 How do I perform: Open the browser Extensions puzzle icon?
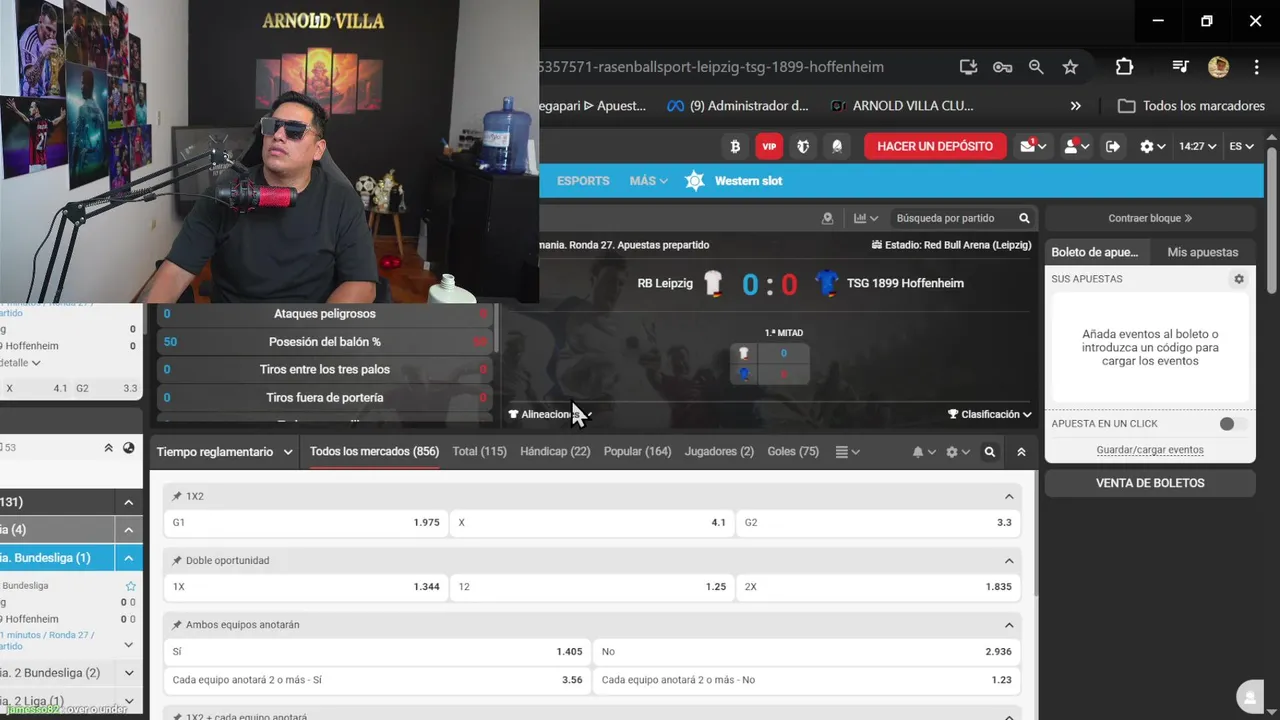(x=1124, y=67)
